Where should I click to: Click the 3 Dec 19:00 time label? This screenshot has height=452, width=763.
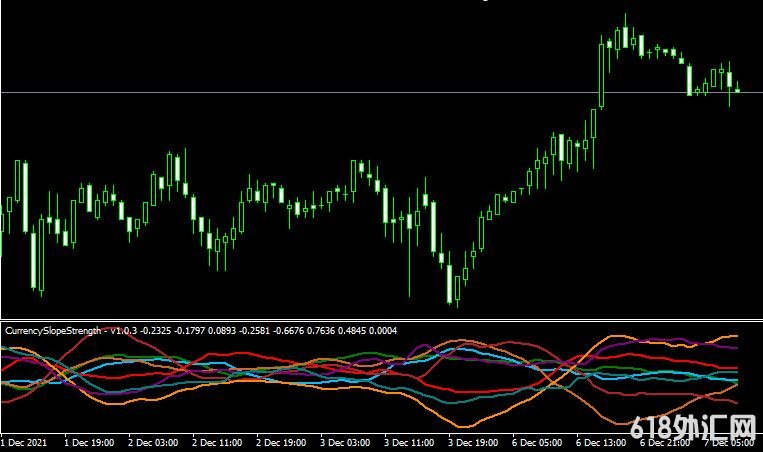point(473,443)
